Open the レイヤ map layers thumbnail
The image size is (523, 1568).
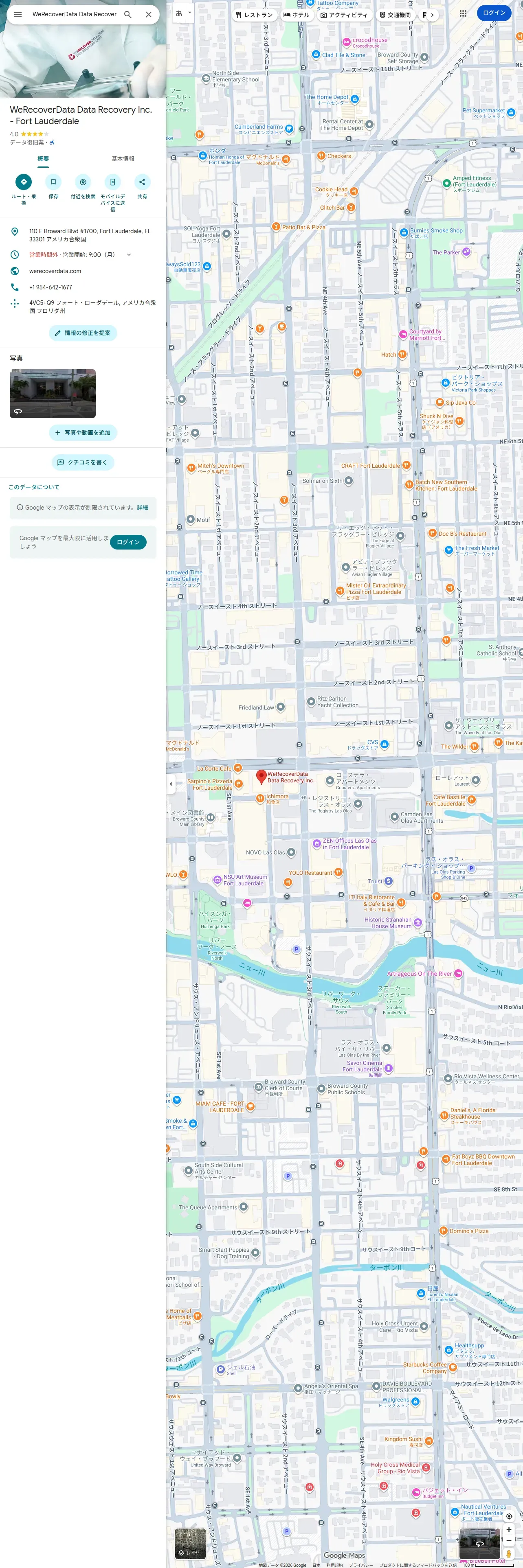click(190, 1544)
